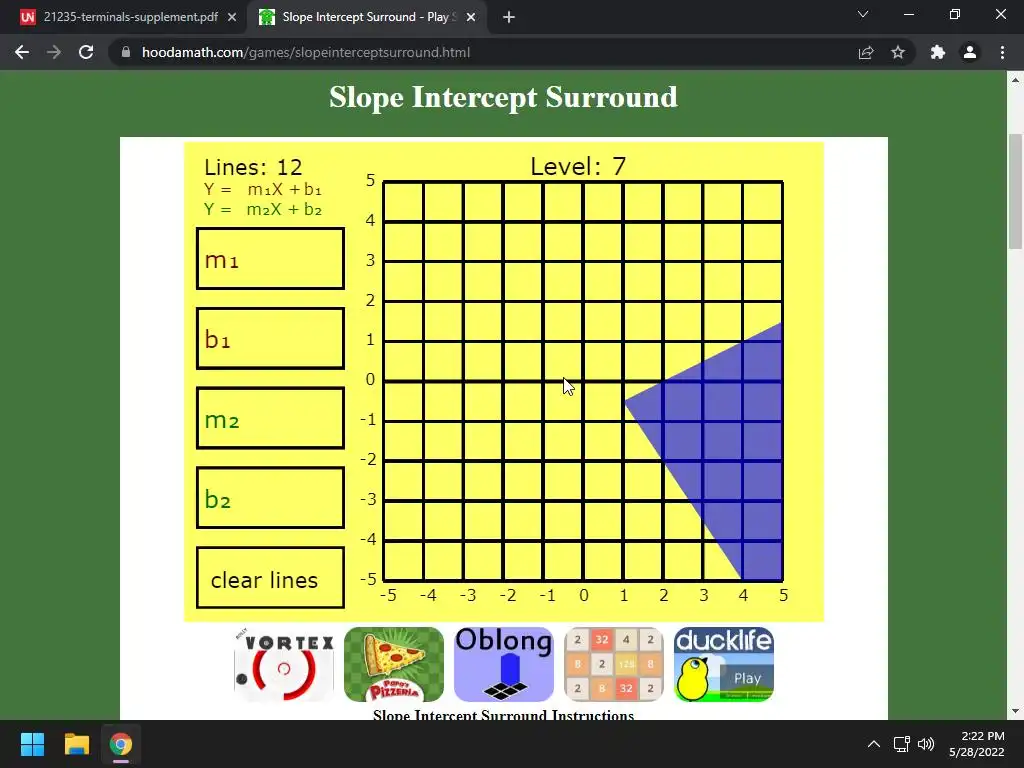
Task: Expand the tab search chevron
Action: coord(863,14)
